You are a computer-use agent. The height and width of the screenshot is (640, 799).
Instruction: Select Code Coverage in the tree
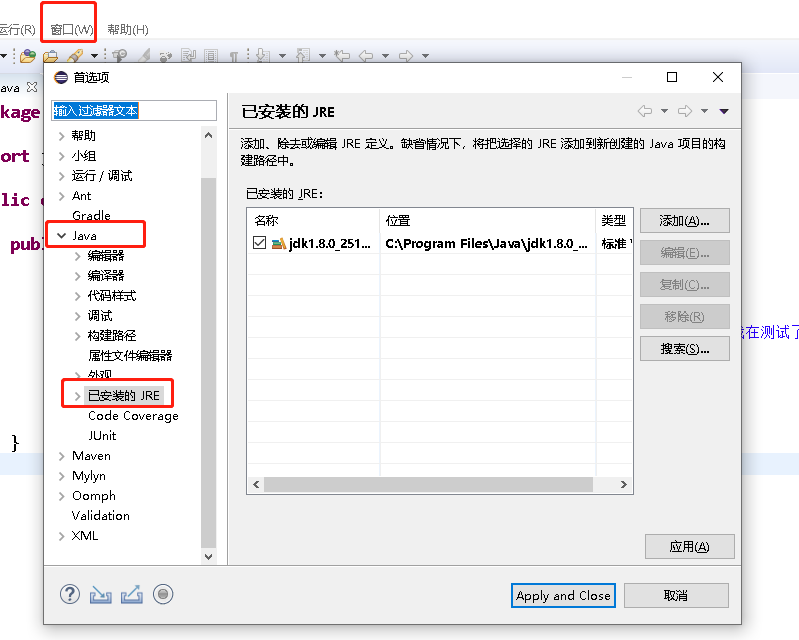click(x=133, y=416)
